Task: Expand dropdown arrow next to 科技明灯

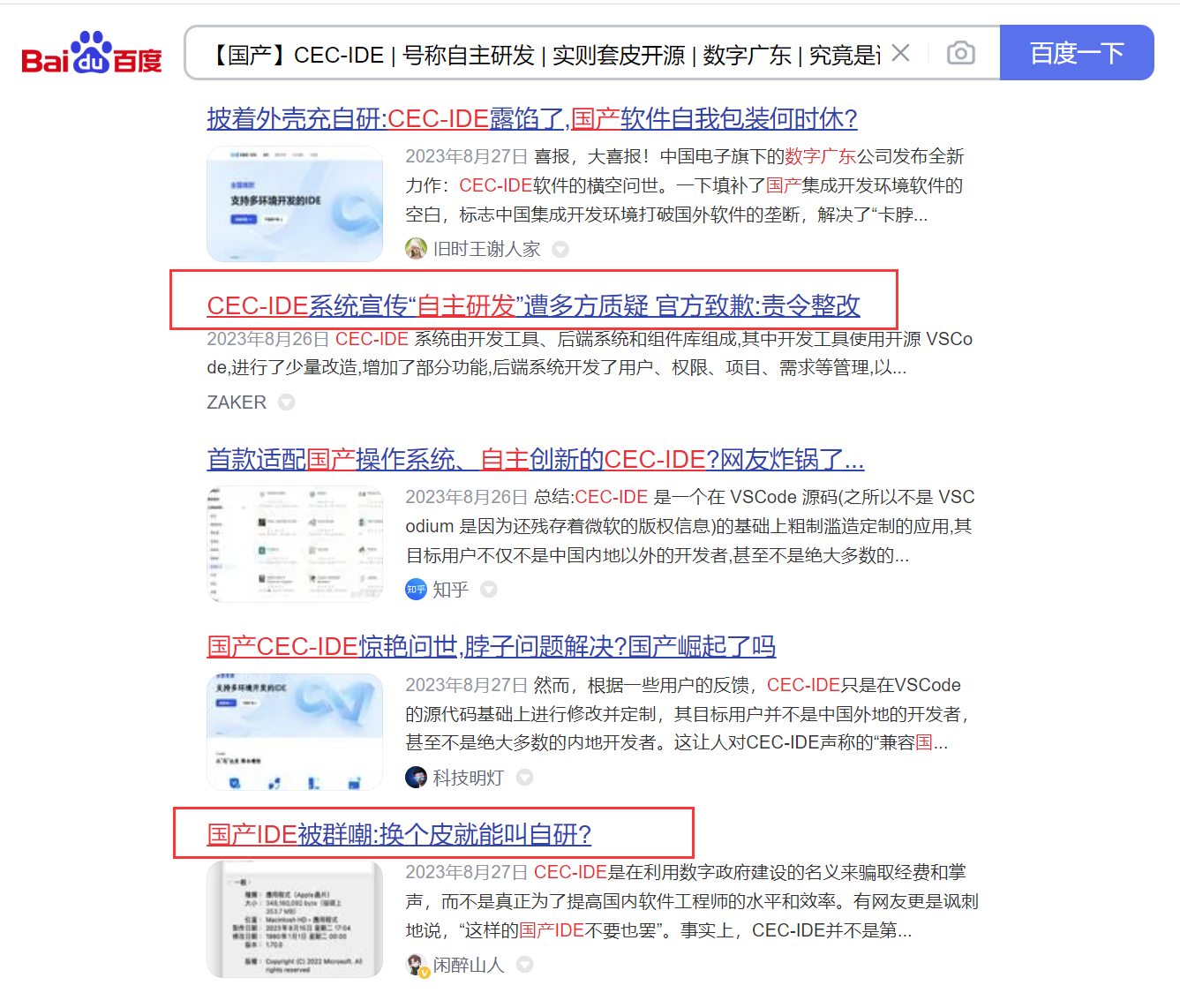Action: point(524,778)
